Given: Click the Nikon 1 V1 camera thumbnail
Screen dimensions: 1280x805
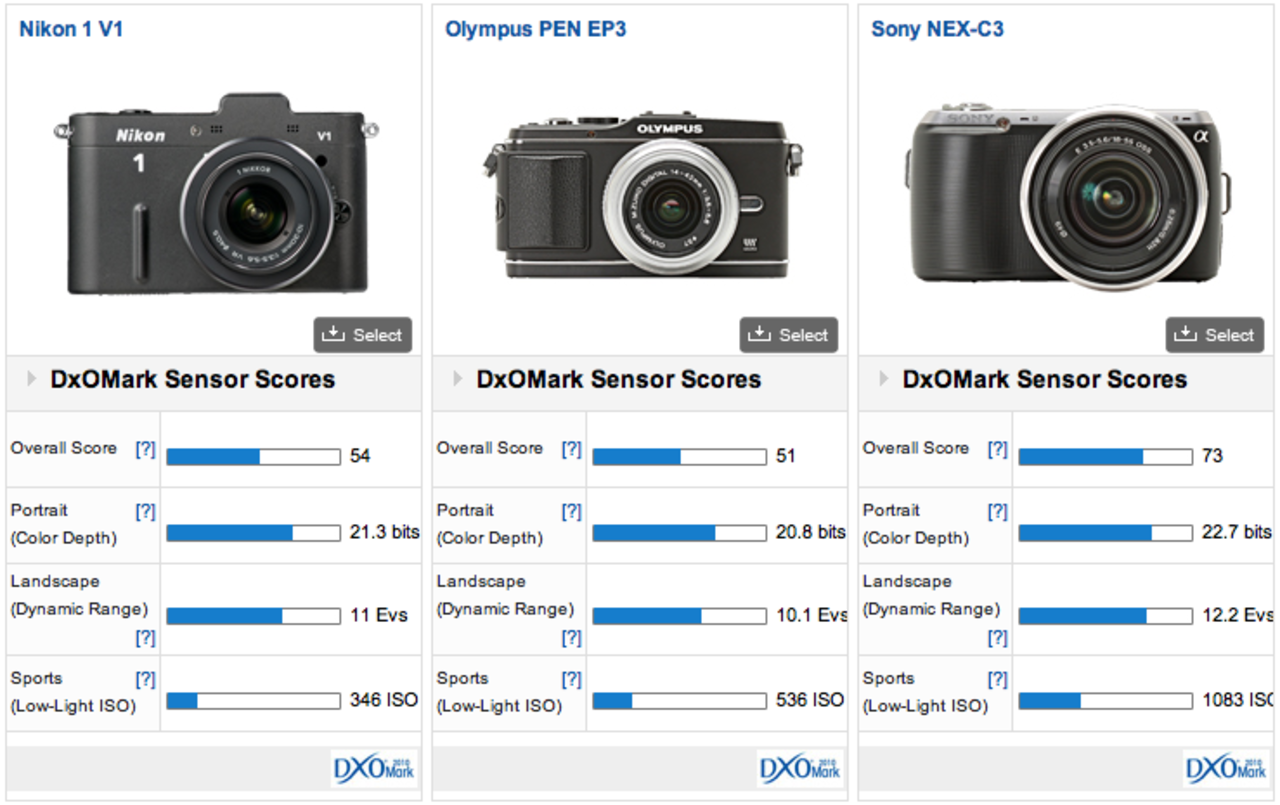Looking at the screenshot, I should point(215,195).
